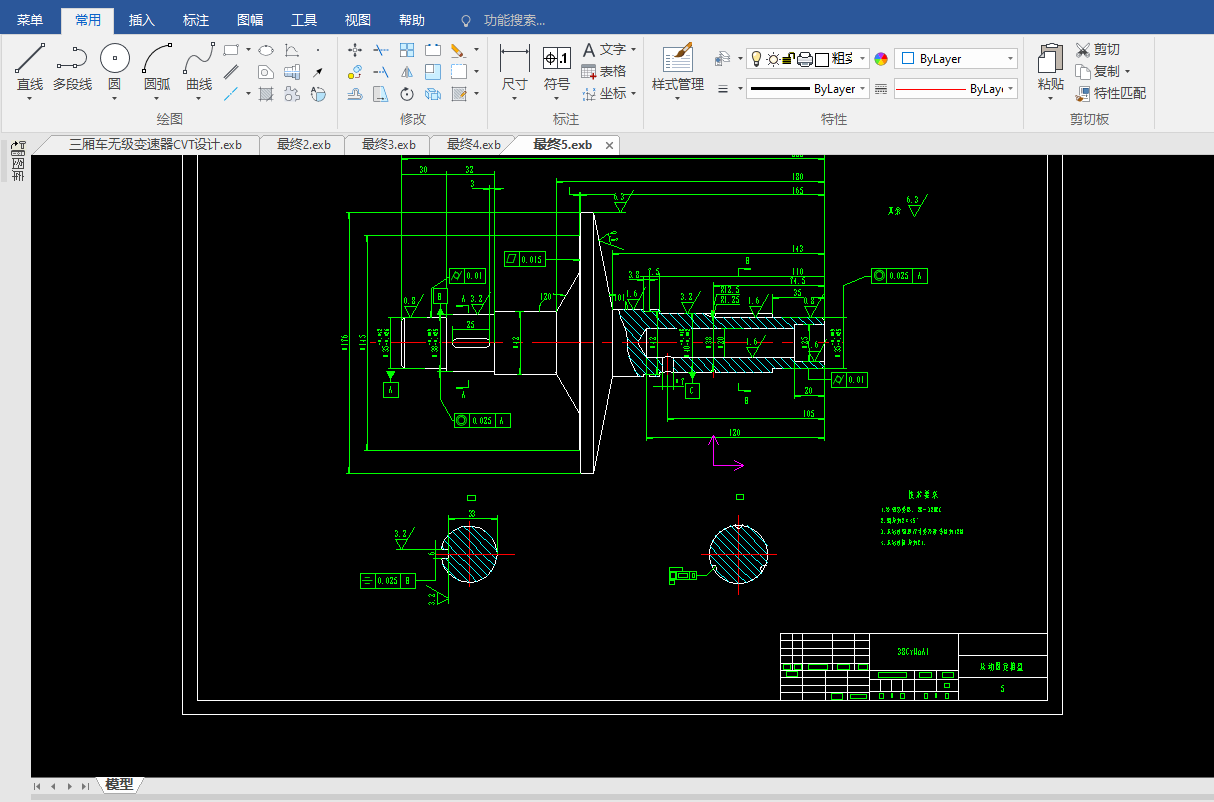Toggle the layer printer plot icon

click(x=804, y=59)
